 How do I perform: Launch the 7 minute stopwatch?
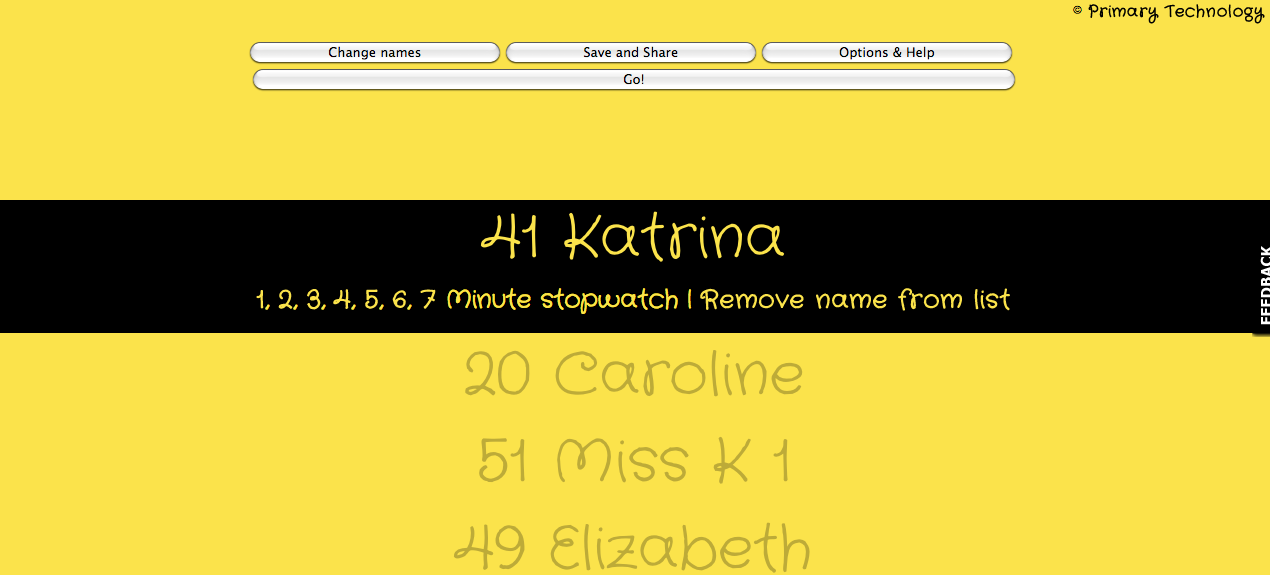[x=428, y=300]
